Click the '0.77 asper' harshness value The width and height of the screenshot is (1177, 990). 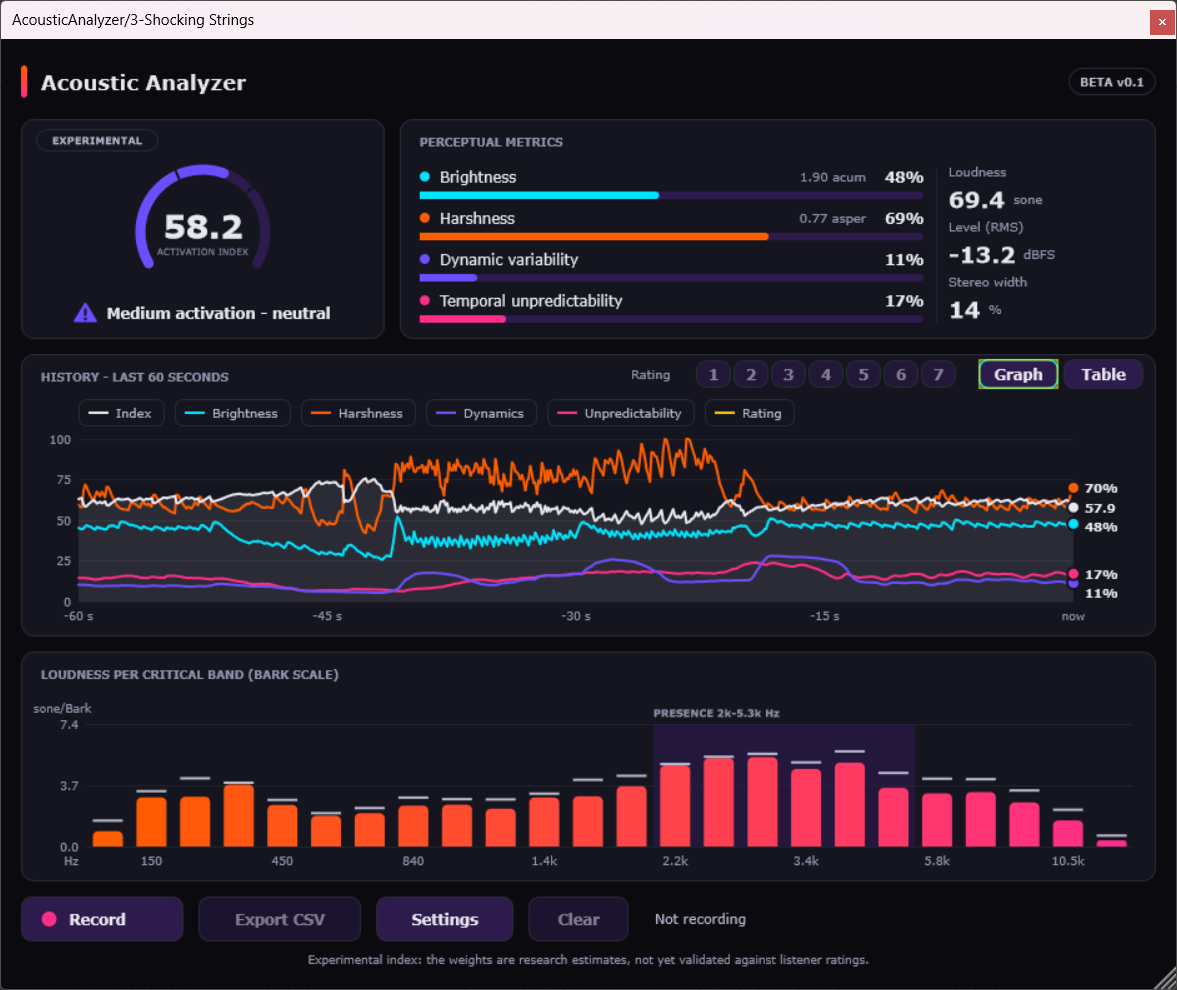[x=832, y=218]
